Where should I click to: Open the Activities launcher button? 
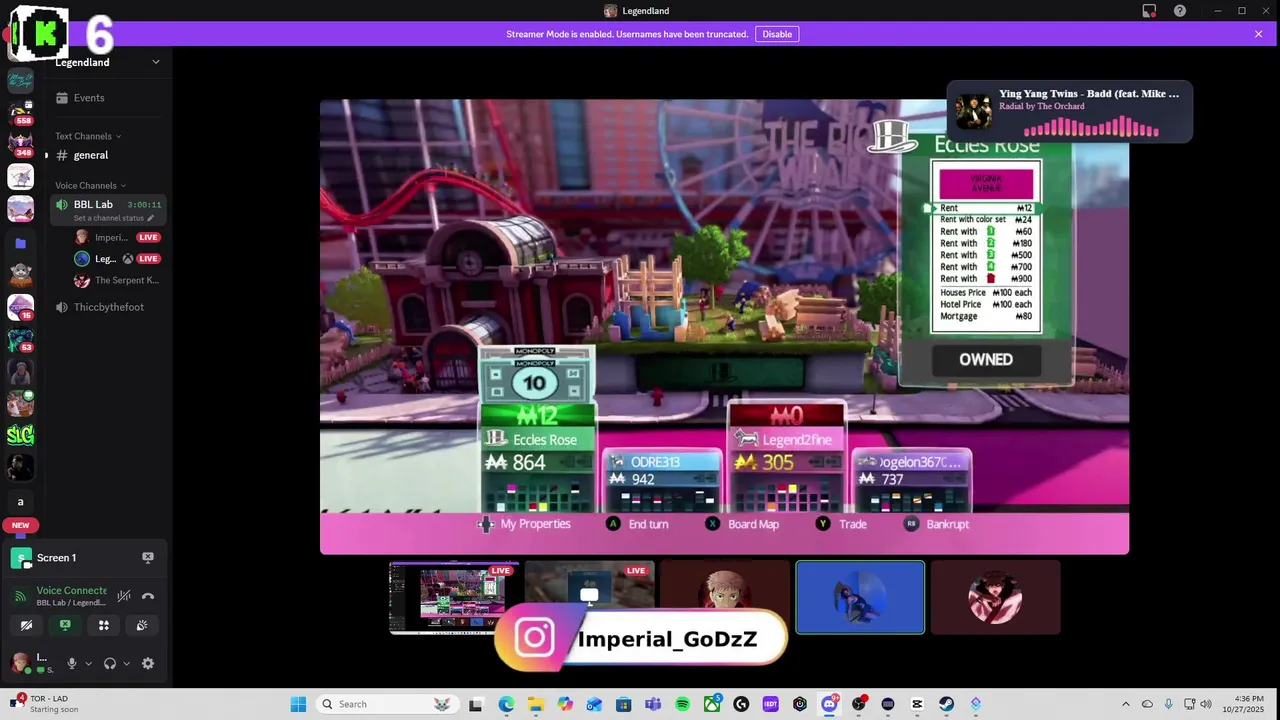coord(103,625)
